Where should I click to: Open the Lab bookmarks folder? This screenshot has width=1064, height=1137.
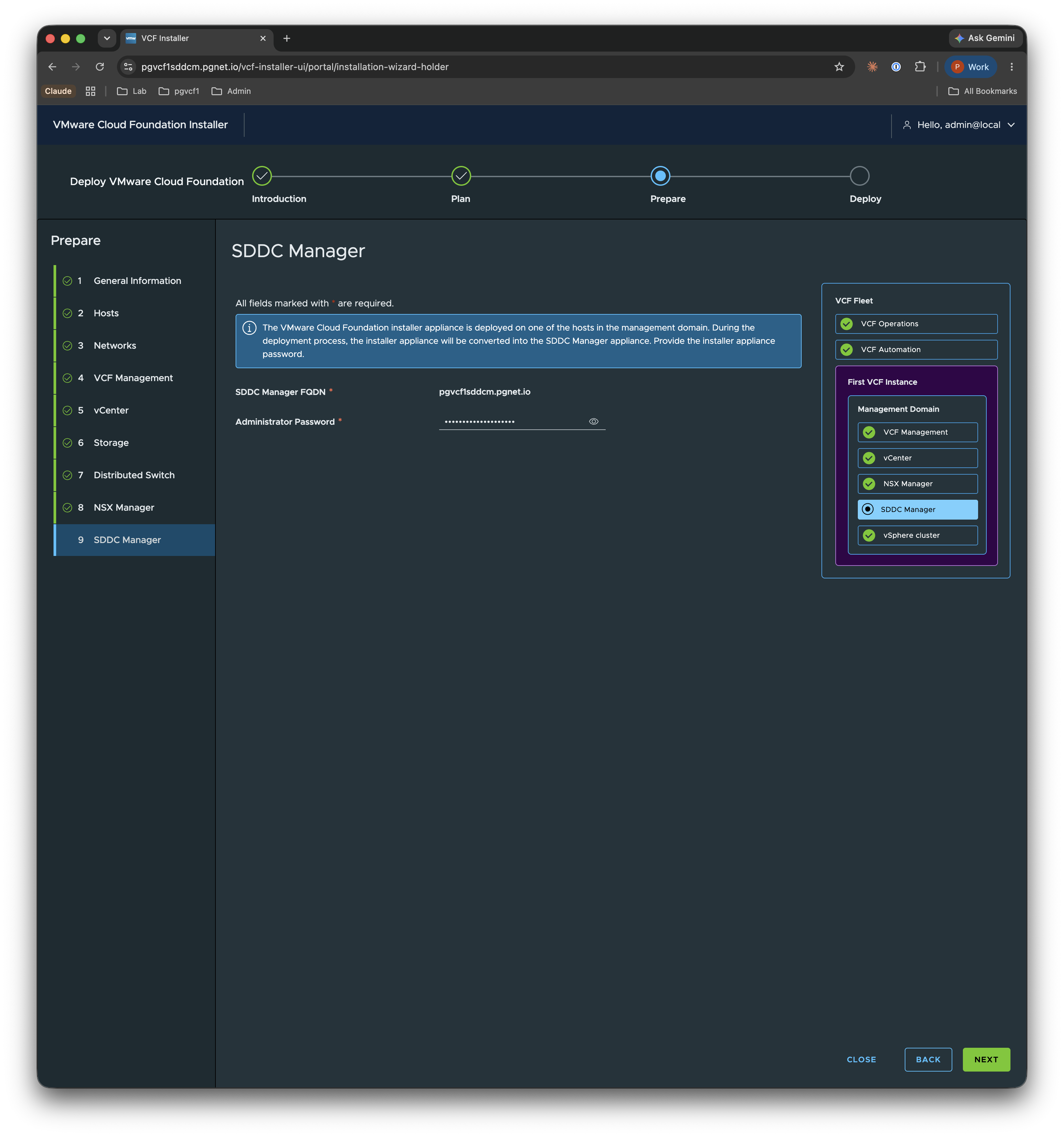132,91
